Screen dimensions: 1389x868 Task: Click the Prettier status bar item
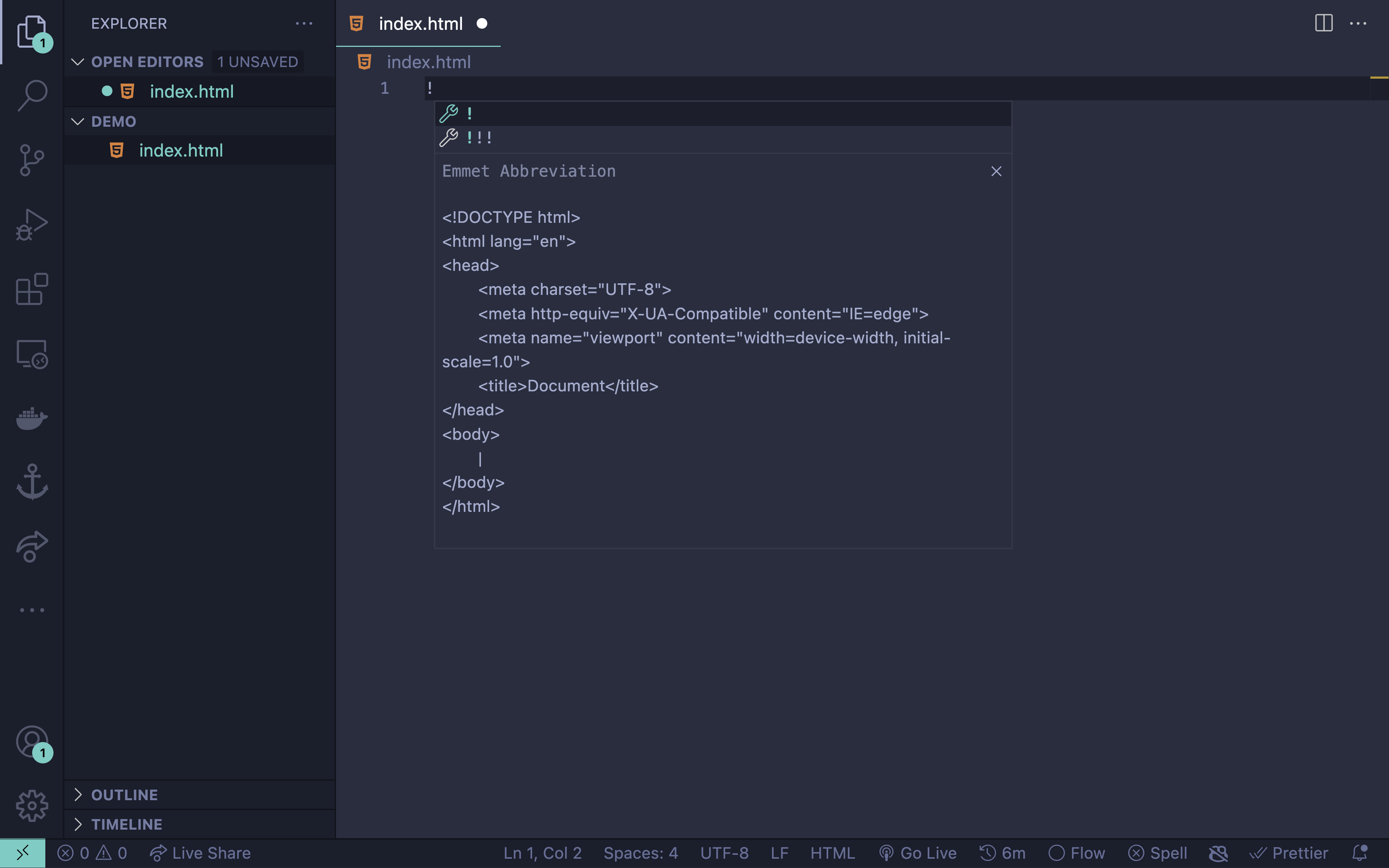click(1289, 853)
